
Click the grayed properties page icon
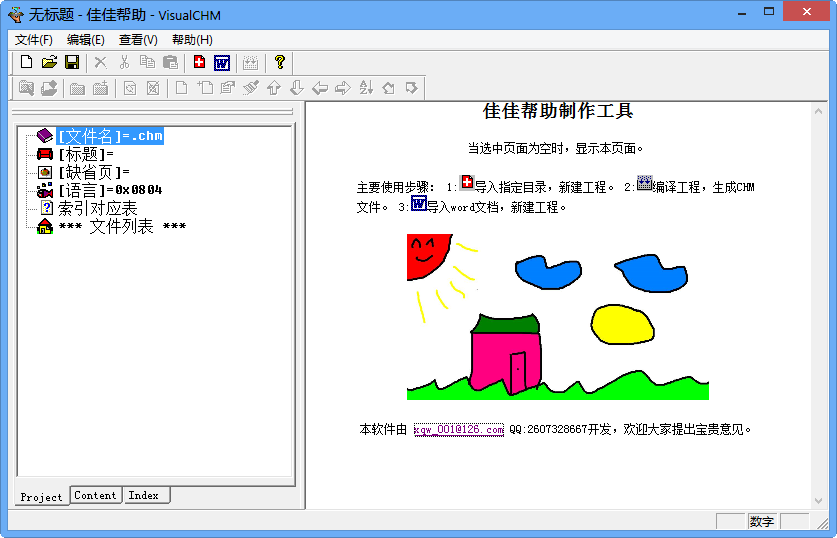pos(228,88)
